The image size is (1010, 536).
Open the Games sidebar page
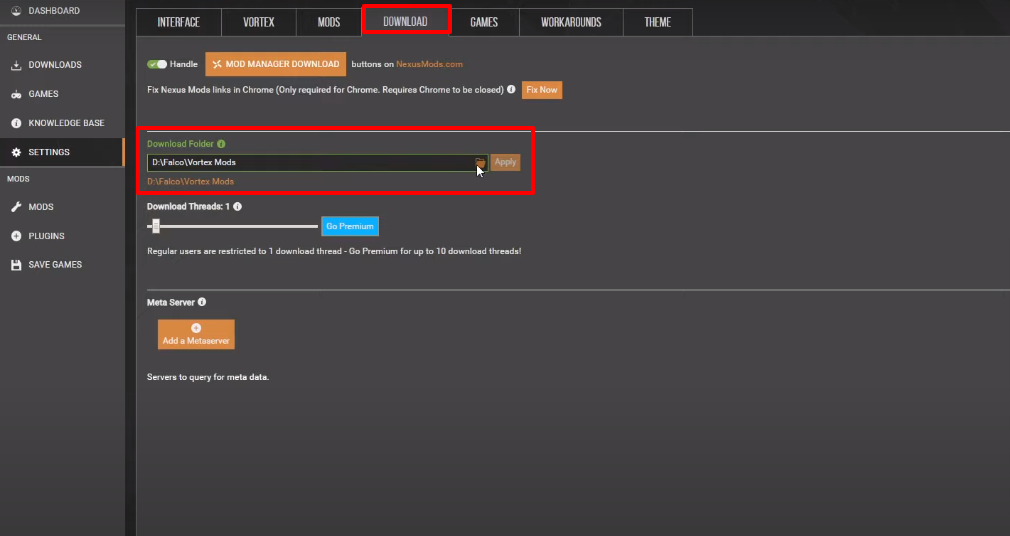(x=62, y=94)
